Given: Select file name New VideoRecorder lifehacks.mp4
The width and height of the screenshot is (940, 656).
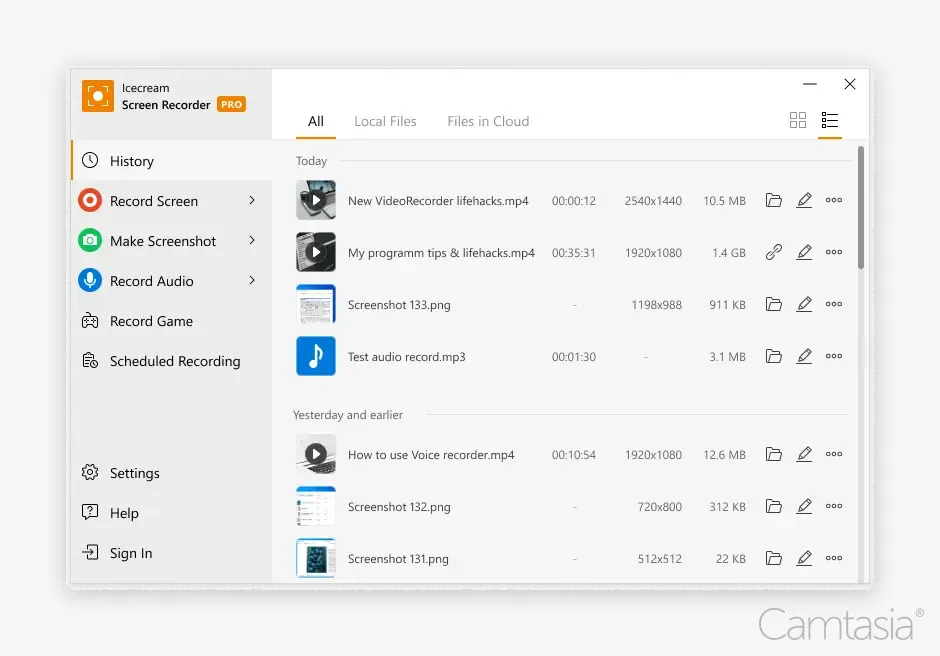Looking at the screenshot, I should (438, 201).
